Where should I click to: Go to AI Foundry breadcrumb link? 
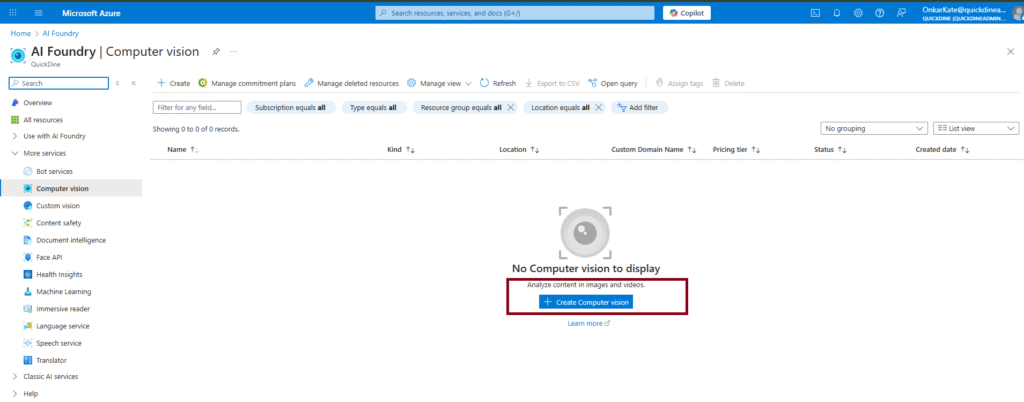click(61, 33)
